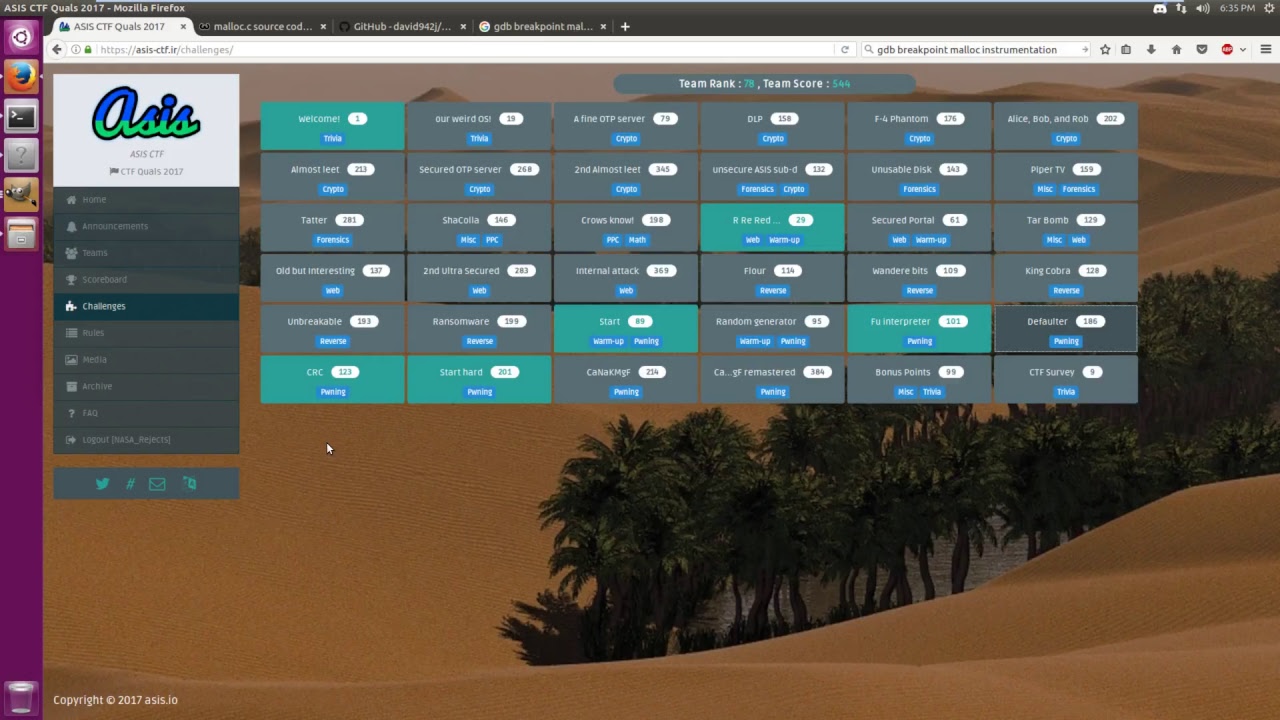The width and height of the screenshot is (1280, 720).
Task: Open the Welcome! trivia challenge card
Action: [332, 127]
